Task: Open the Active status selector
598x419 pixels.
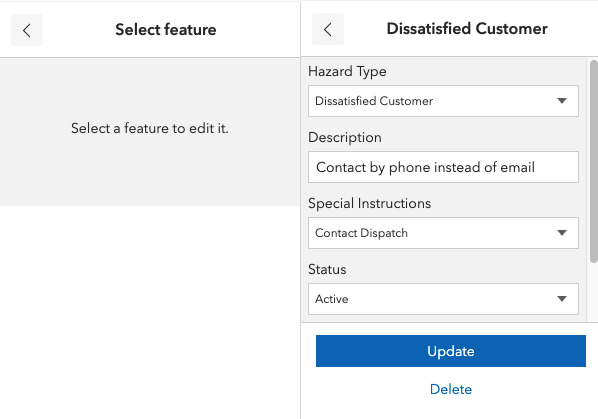Action: click(443, 299)
